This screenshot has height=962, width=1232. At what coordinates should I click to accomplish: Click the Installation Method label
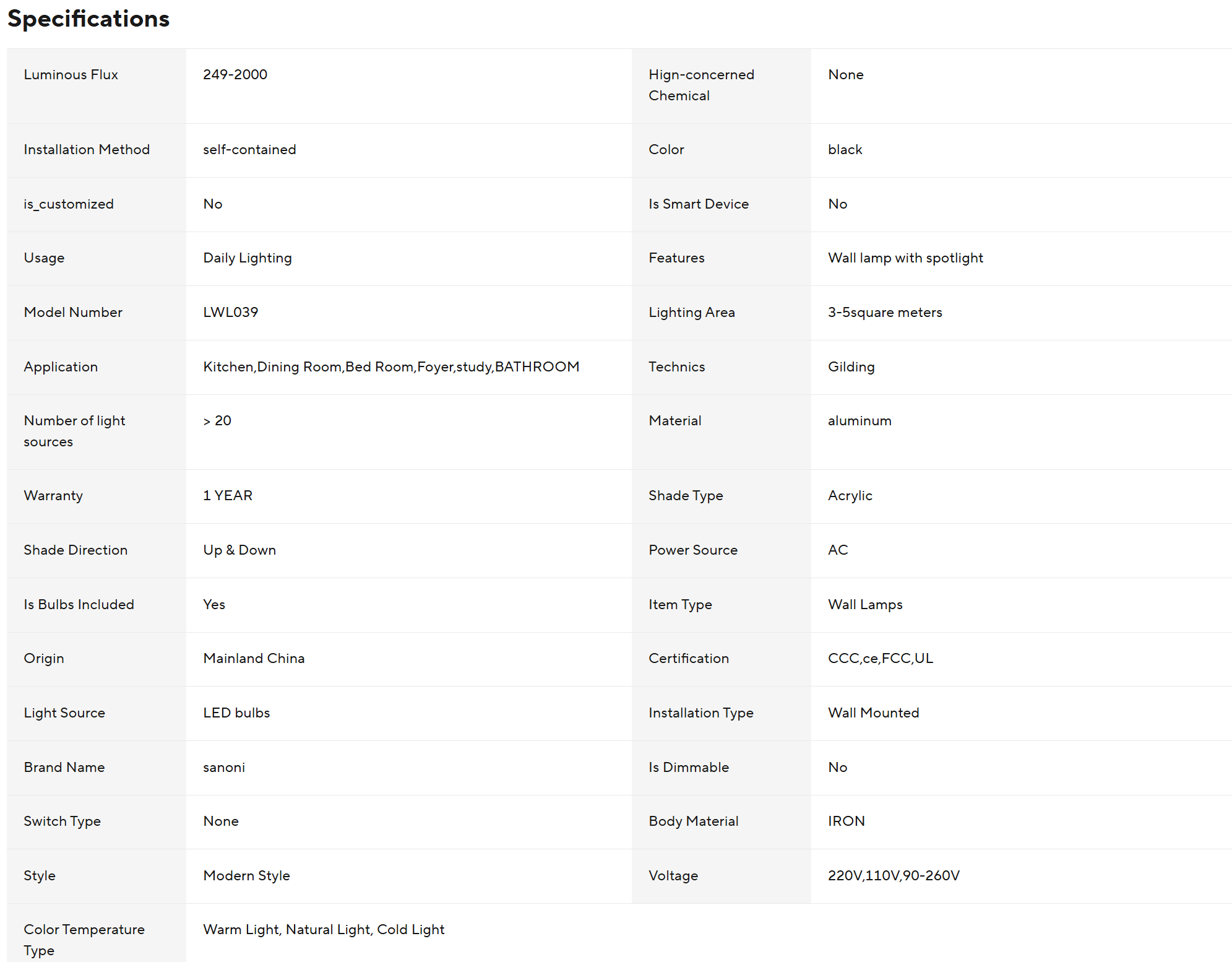tap(87, 149)
